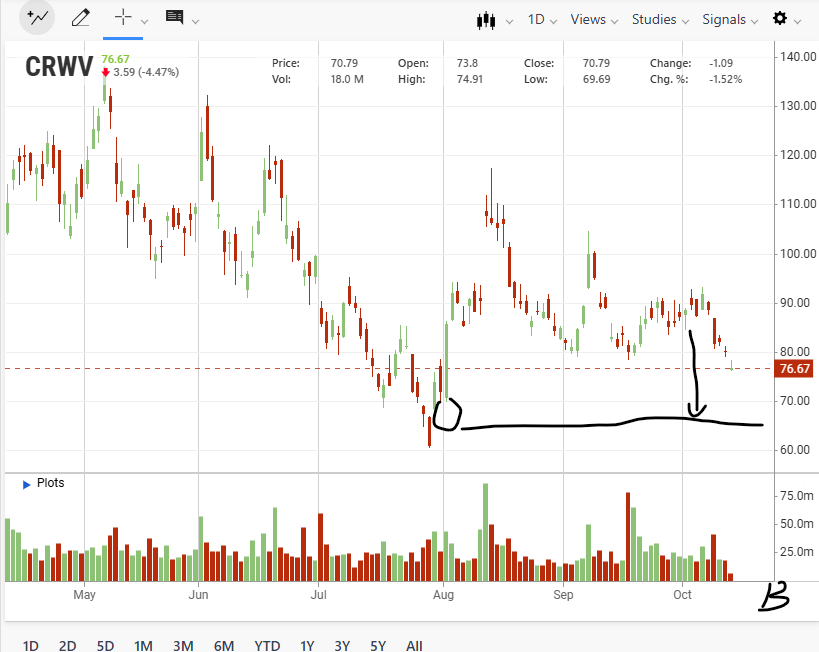Switch to the 6M time range
This screenshot has height=652, width=819.
pyautogui.click(x=224, y=646)
